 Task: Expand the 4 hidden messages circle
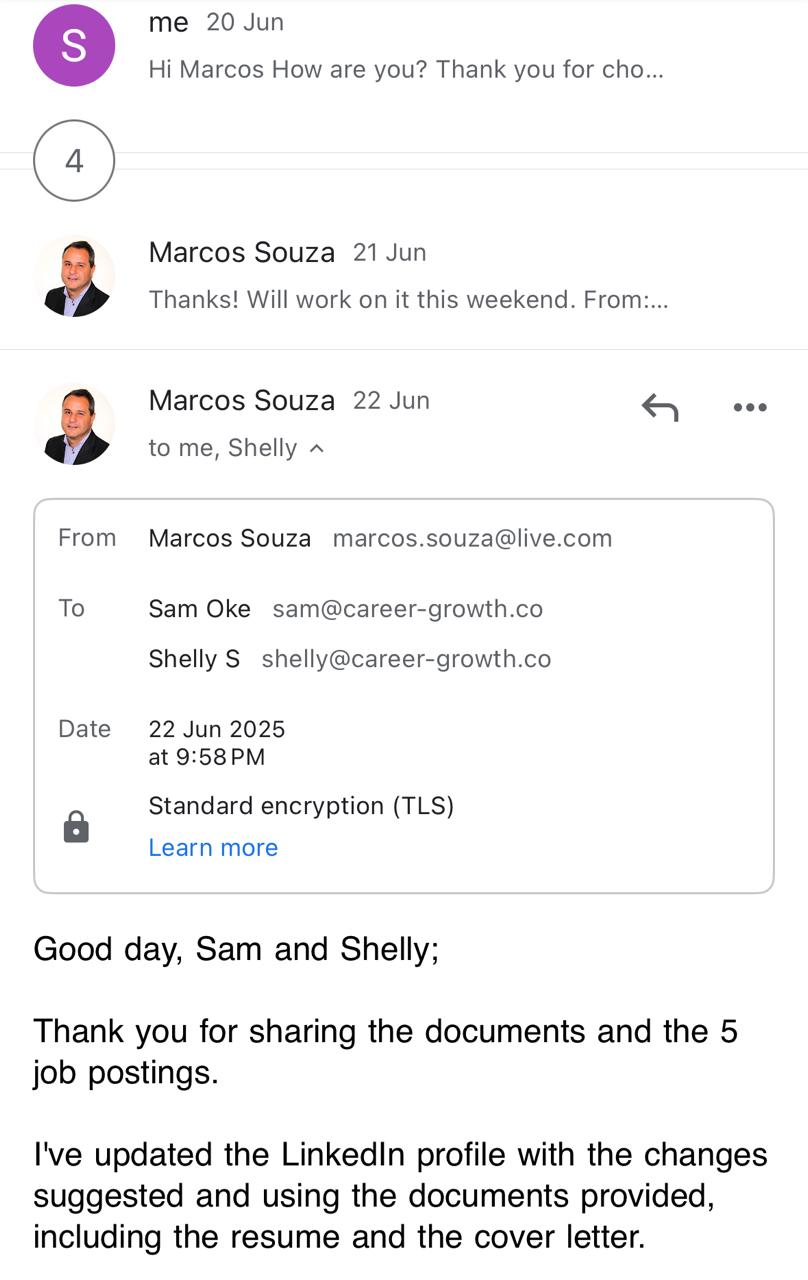(x=74, y=161)
